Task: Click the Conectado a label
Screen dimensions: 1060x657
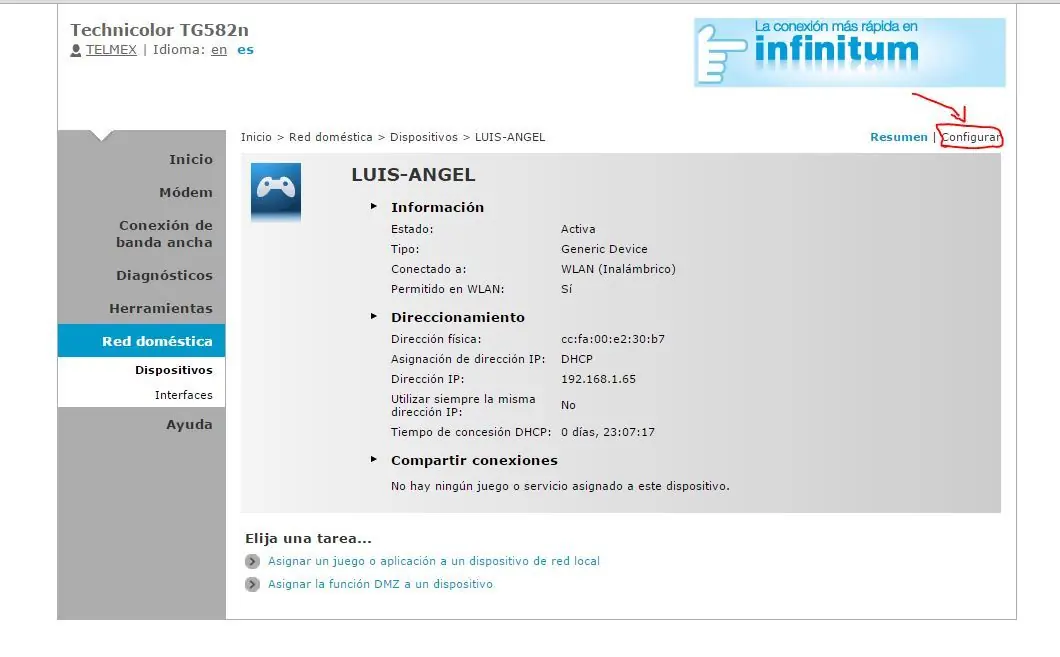Action: pos(429,269)
